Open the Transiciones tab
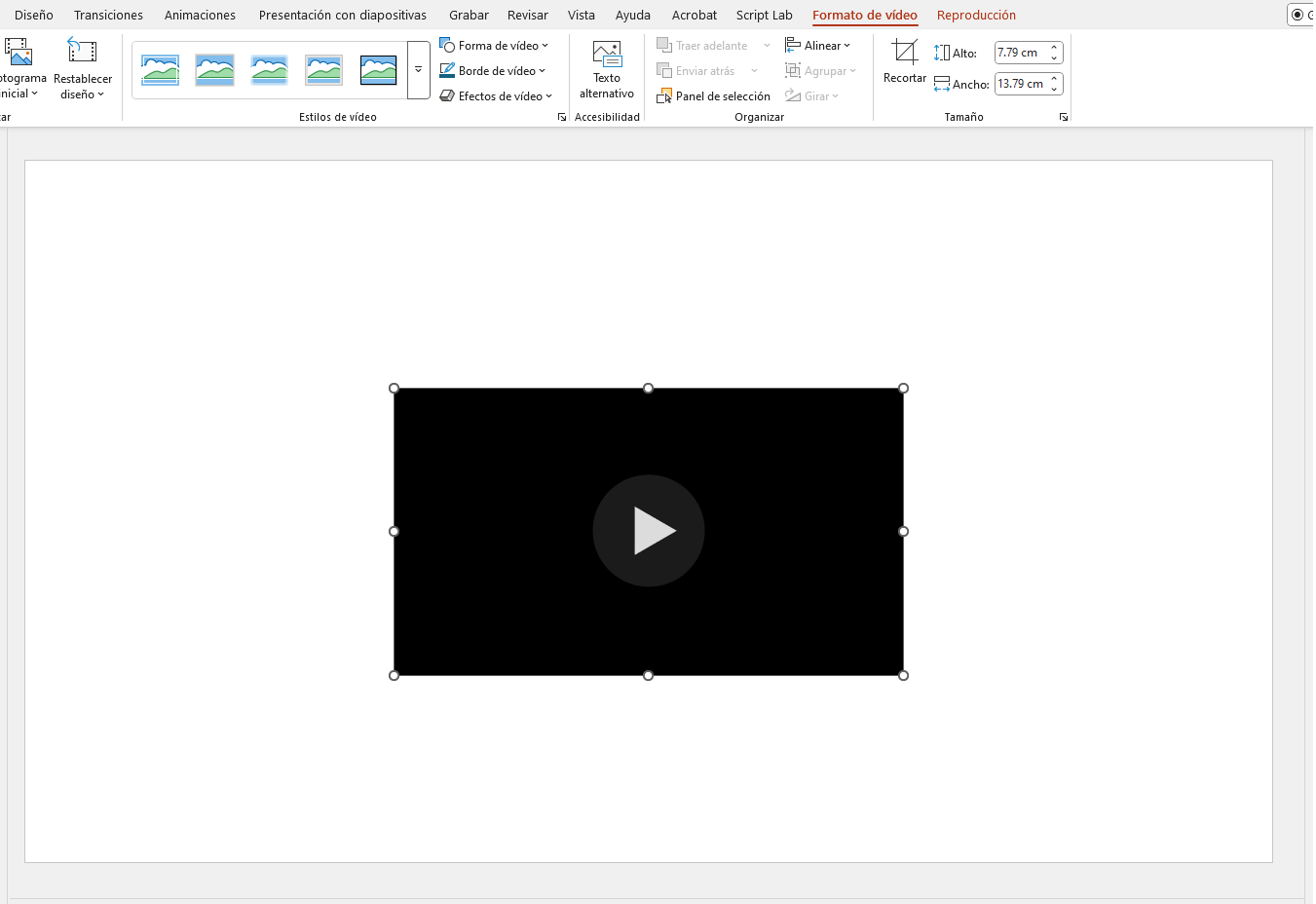 pos(108,16)
